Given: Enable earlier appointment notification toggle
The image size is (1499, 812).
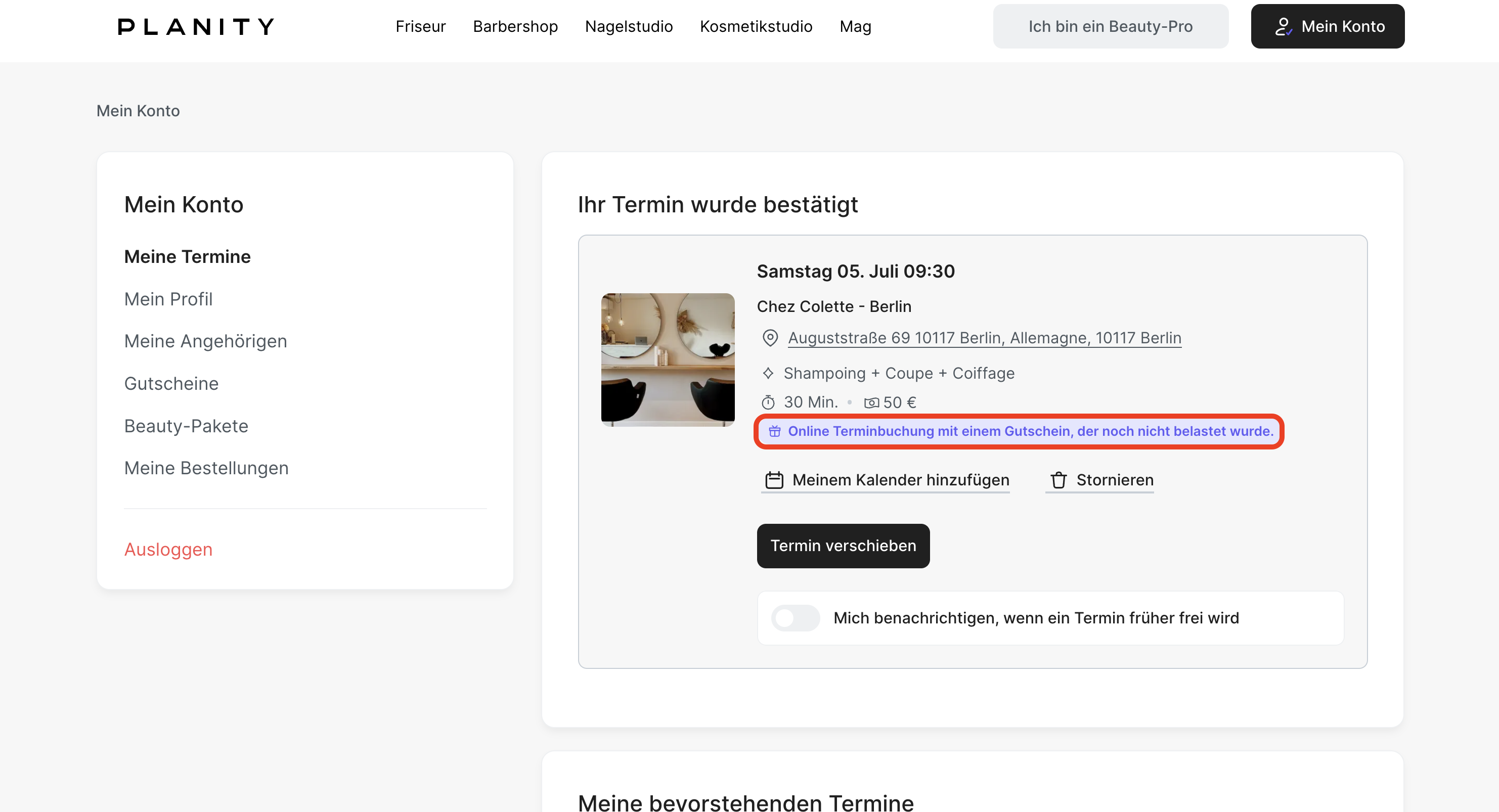Looking at the screenshot, I should (x=795, y=618).
